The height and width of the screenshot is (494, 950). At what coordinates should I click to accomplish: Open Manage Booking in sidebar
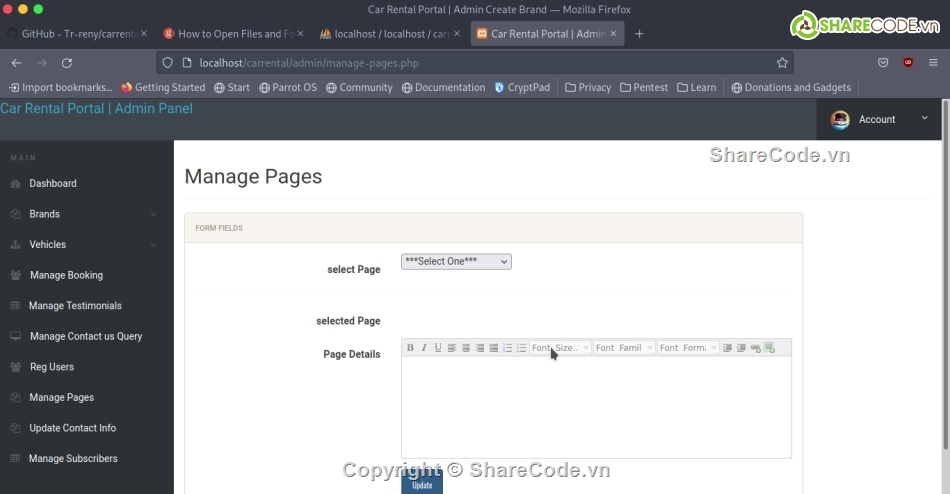66,275
